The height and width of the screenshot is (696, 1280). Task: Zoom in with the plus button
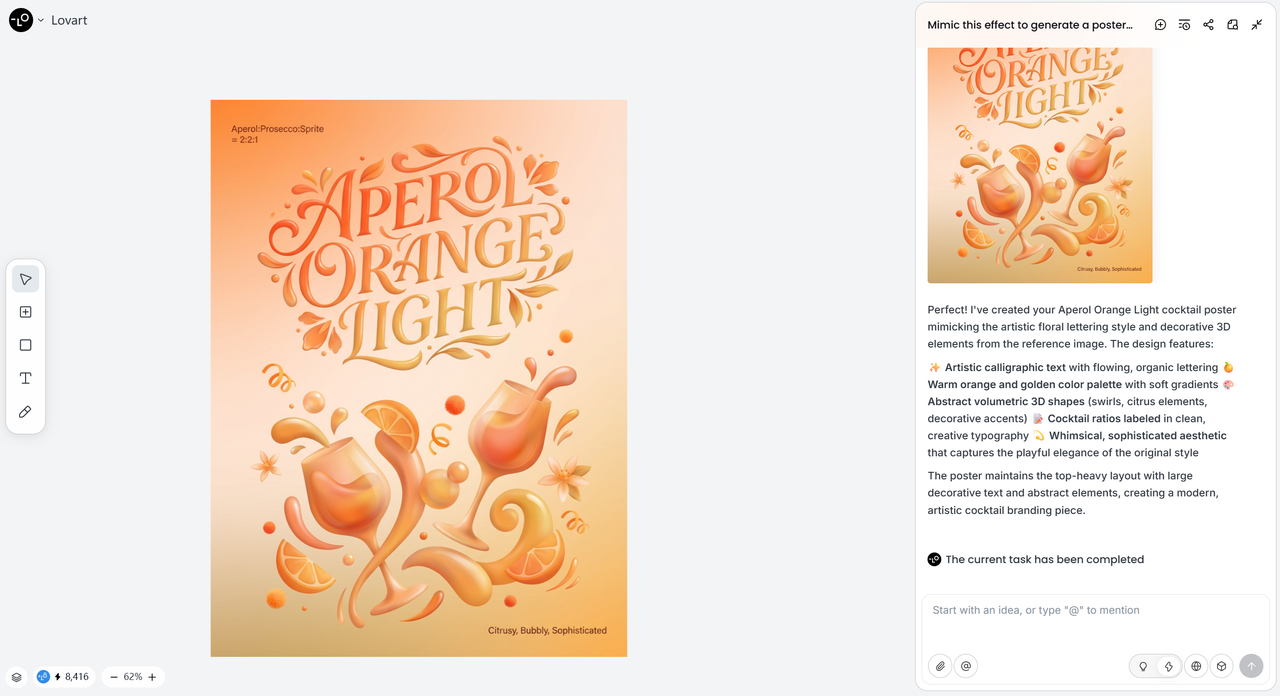(152, 677)
